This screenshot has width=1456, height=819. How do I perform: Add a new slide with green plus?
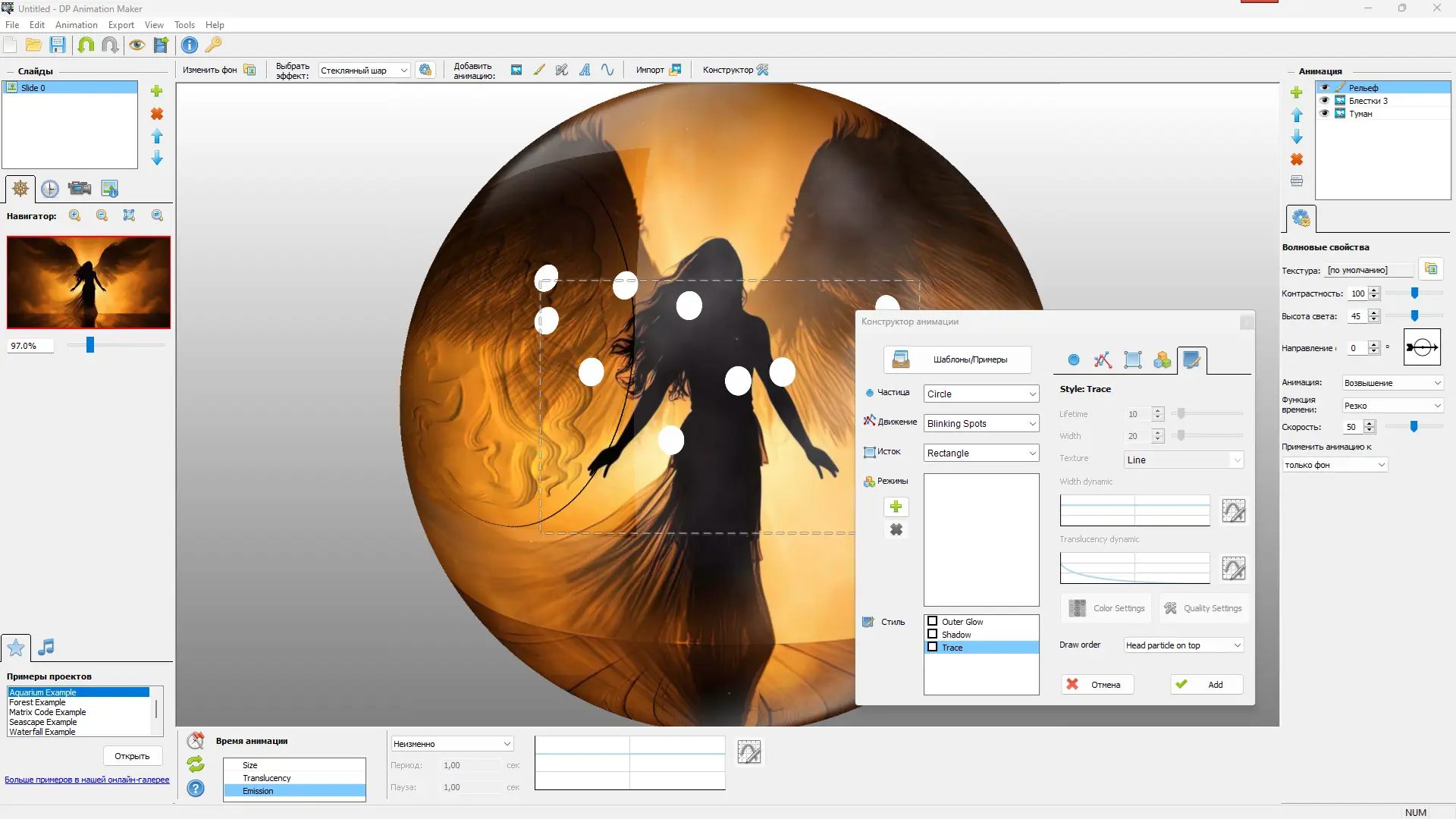click(157, 91)
